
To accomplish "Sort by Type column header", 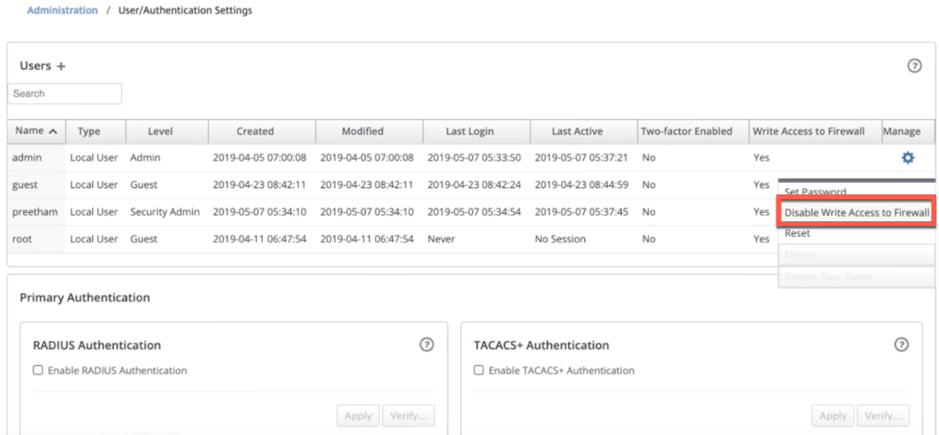I will click(x=95, y=131).
